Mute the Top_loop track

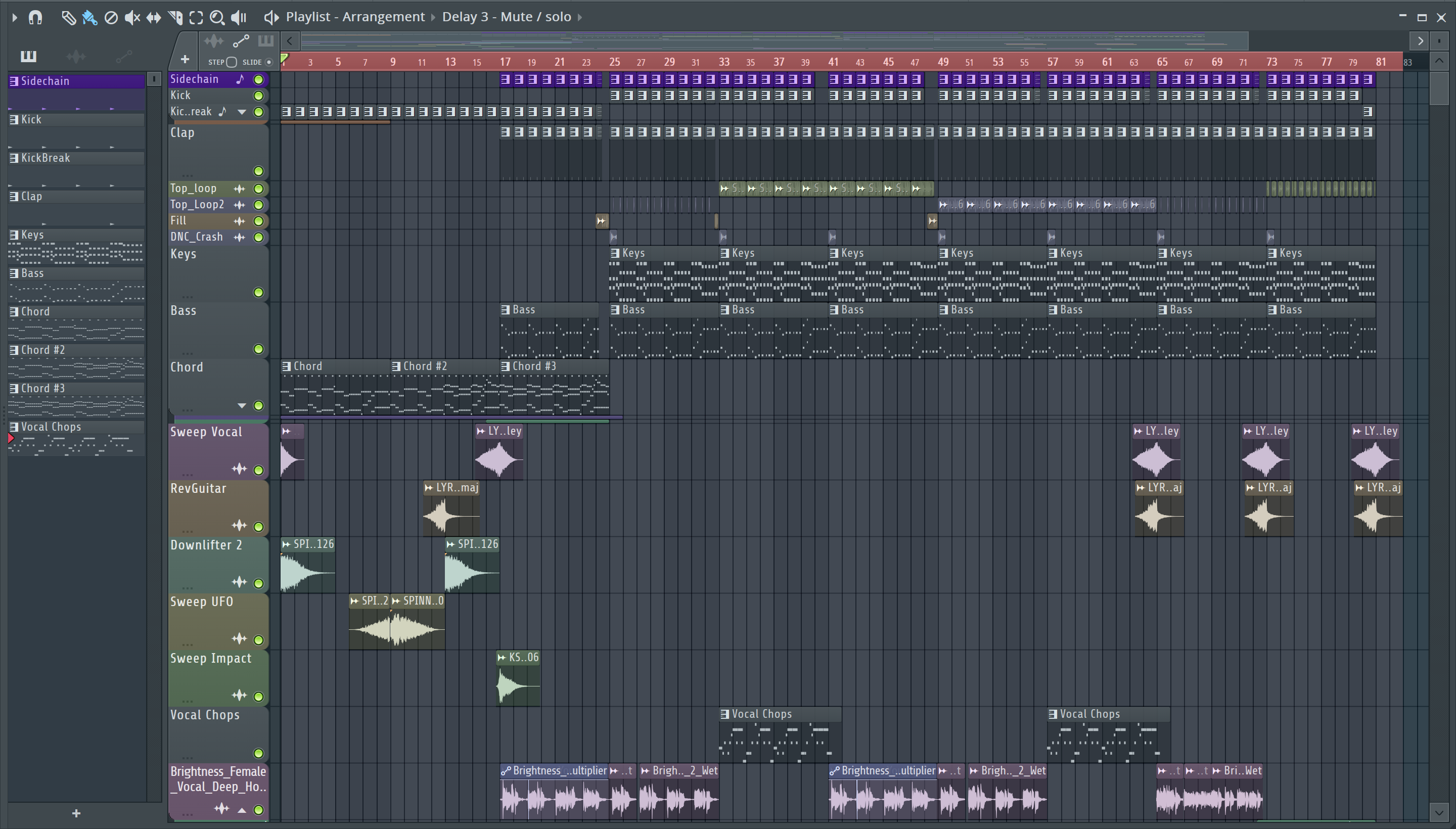[258, 189]
